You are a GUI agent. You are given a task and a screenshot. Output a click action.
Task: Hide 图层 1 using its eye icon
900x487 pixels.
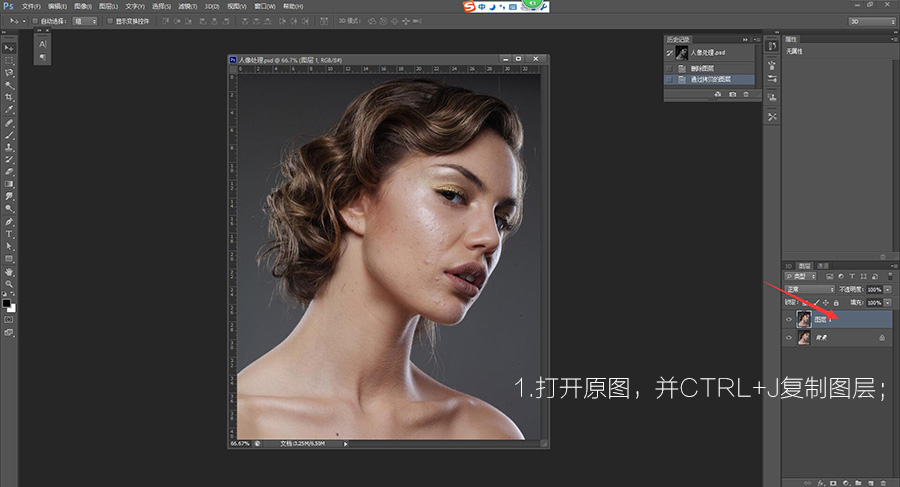coord(789,319)
